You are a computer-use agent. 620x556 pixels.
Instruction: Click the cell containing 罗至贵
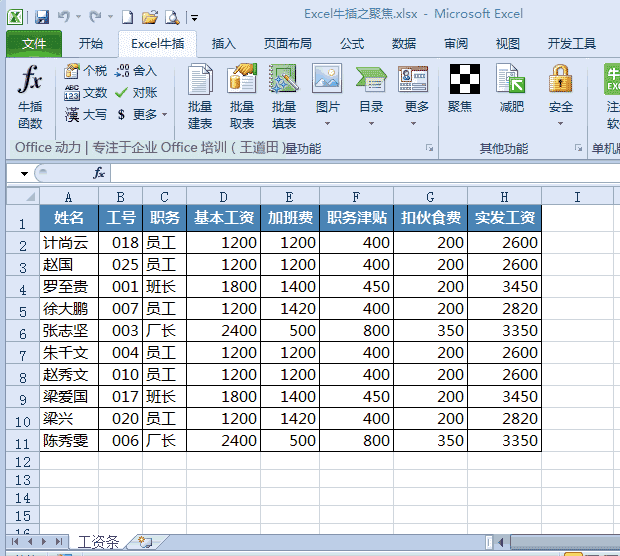[69, 287]
